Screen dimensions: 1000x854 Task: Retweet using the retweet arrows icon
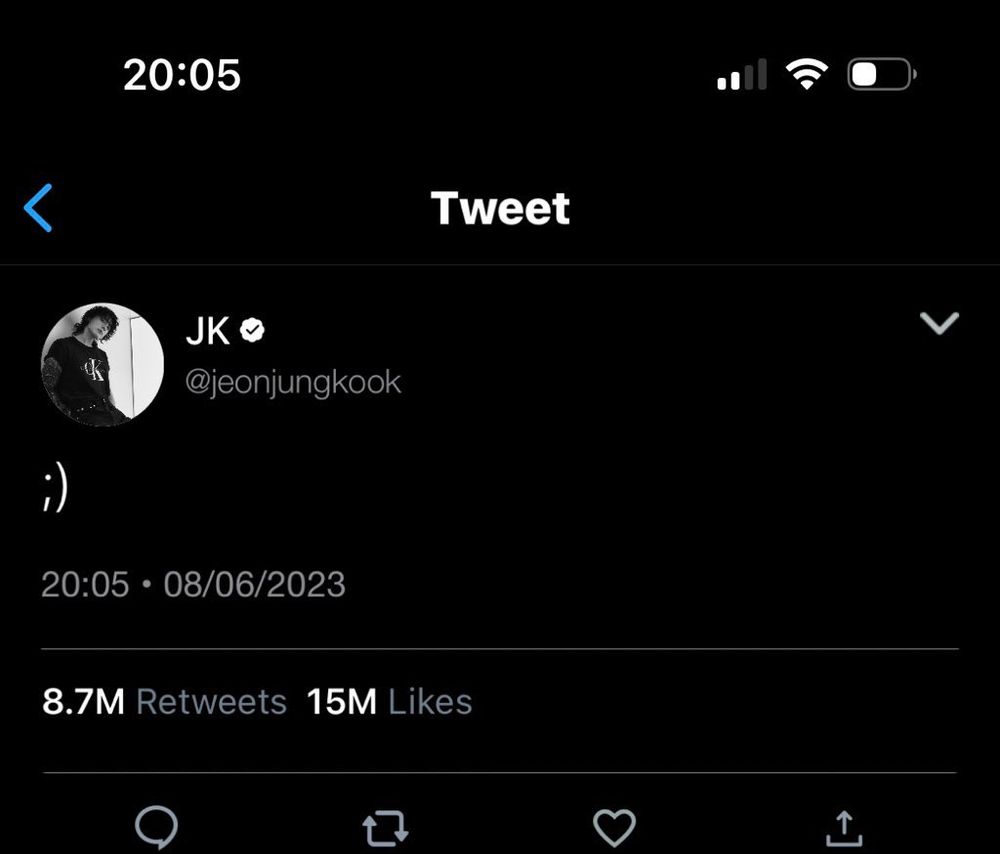tap(385, 827)
